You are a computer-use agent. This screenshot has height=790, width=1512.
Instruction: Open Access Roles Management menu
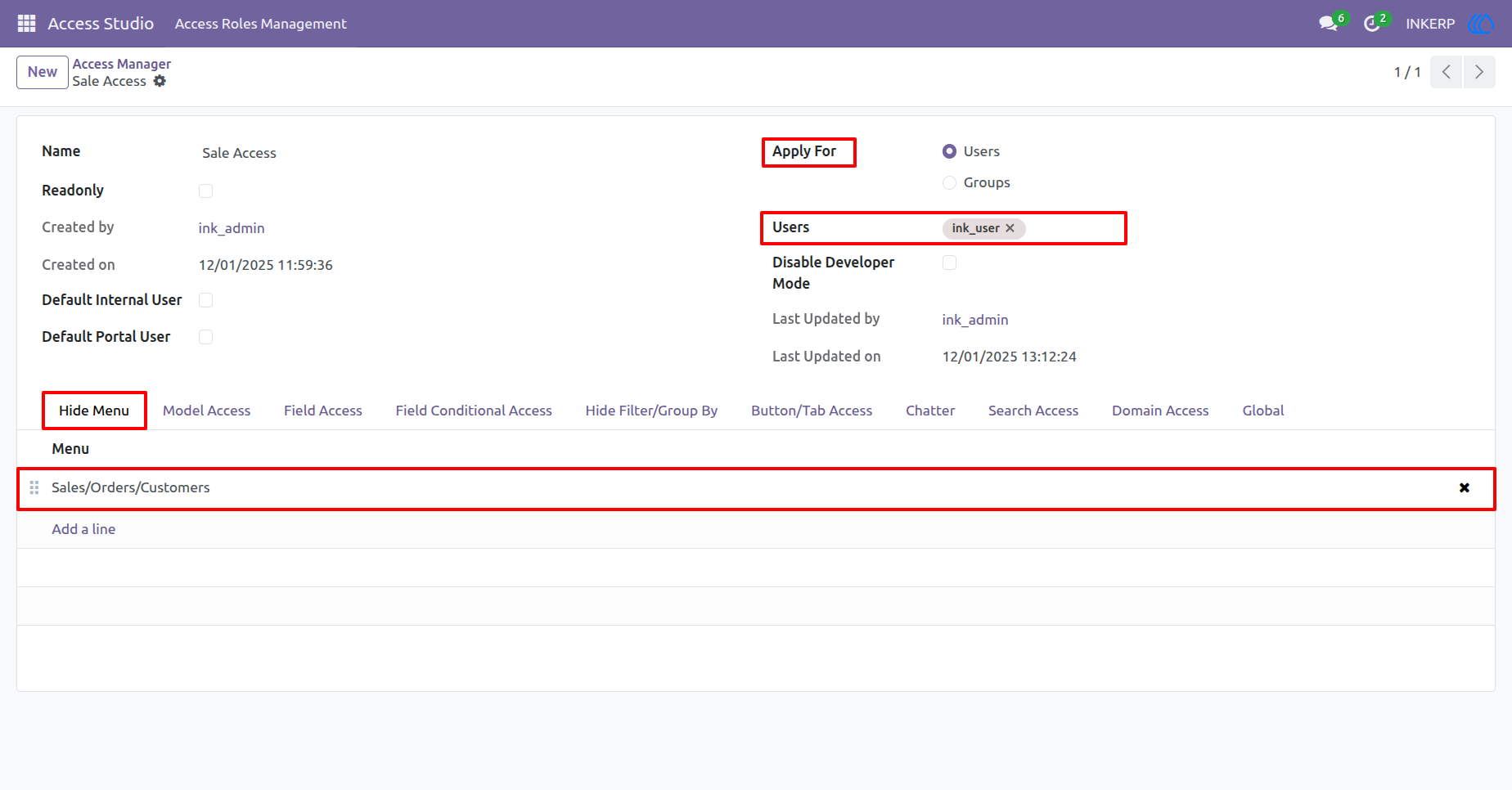tap(260, 24)
